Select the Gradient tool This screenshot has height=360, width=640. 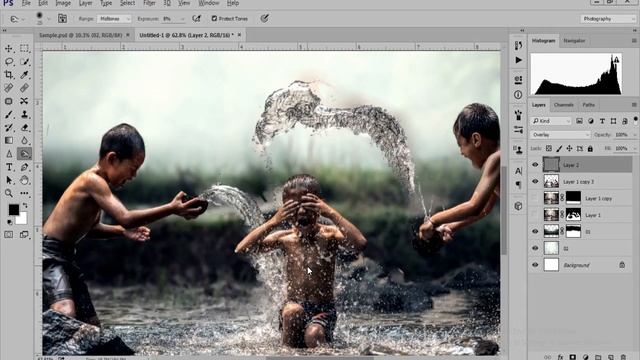click(x=9, y=140)
